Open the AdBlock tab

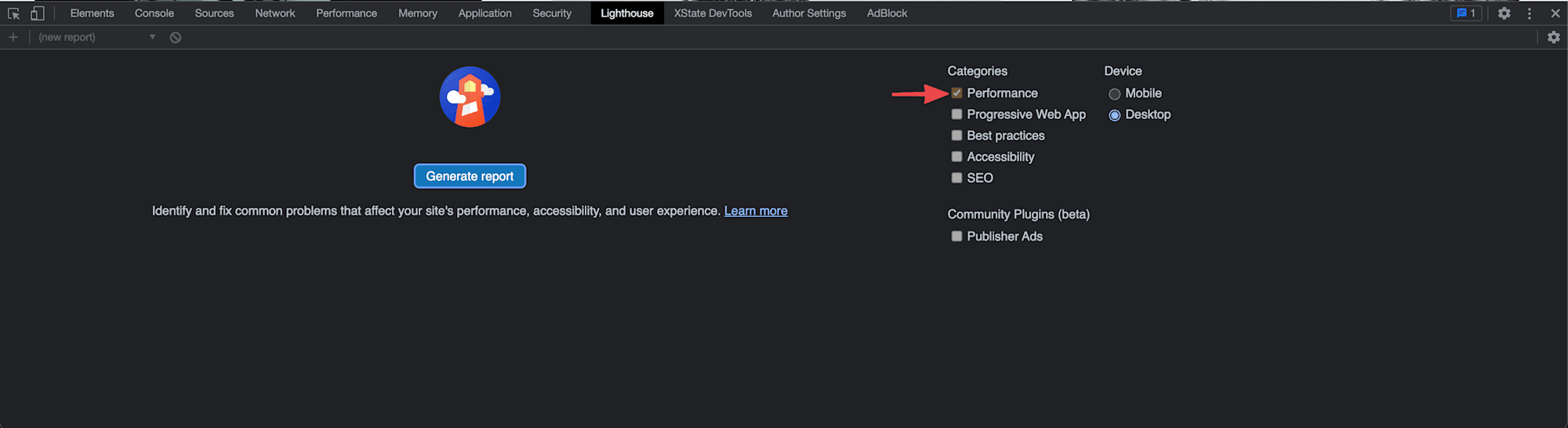coord(887,13)
